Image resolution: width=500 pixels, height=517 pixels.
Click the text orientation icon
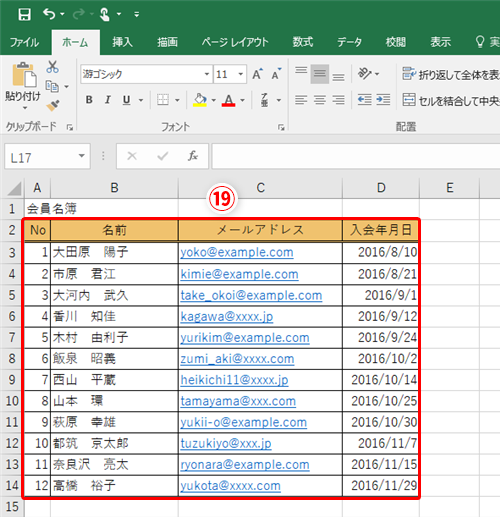click(365, 74)
